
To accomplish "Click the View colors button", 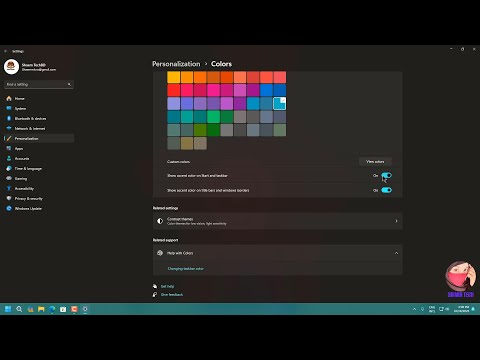I will tap(375, 161).
